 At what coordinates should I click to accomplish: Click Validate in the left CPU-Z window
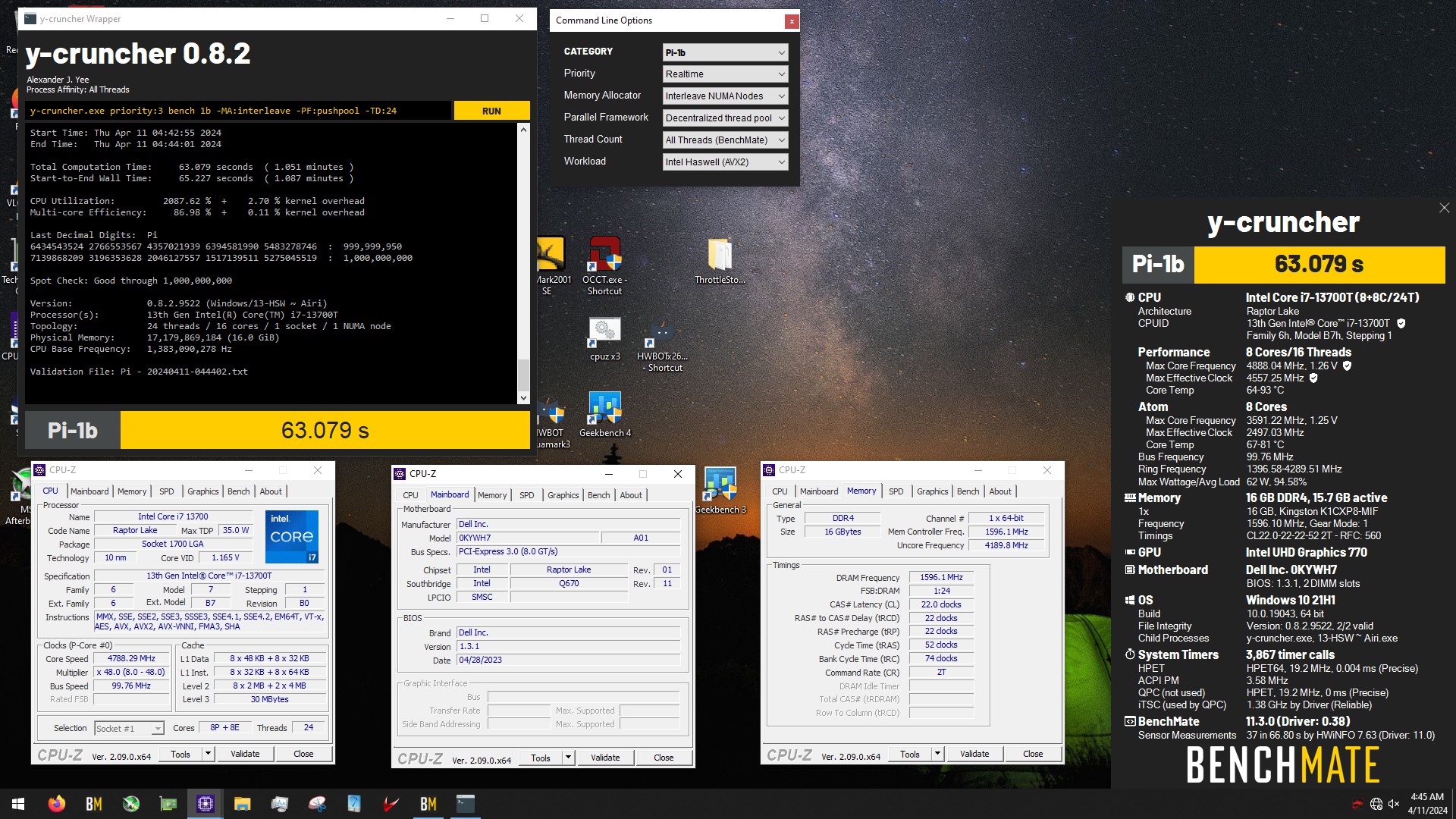tap(245, 754)
